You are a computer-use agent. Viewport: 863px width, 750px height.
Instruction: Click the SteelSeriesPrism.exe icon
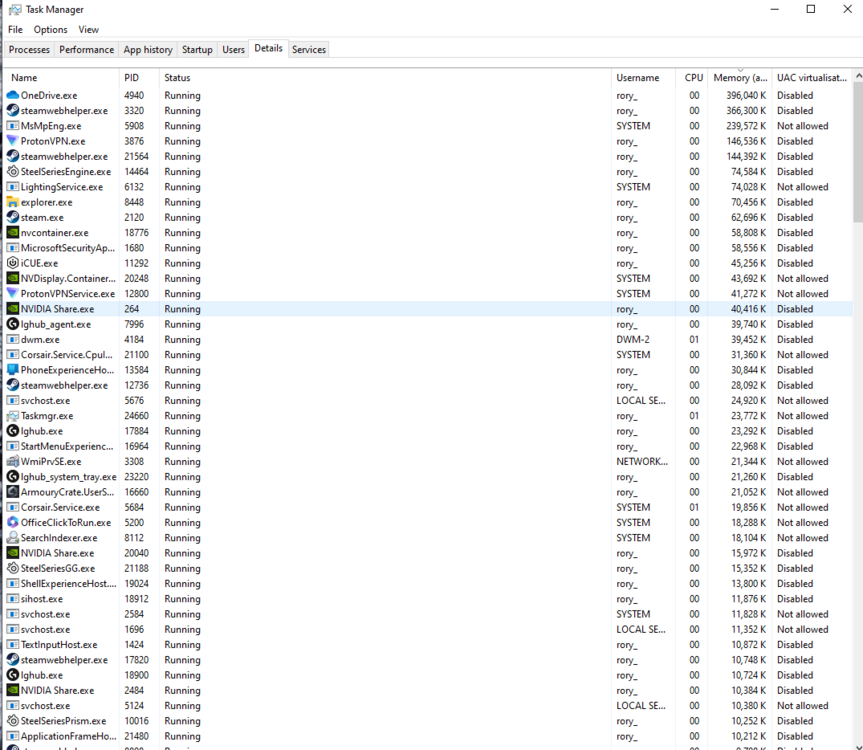coord(13,721)
